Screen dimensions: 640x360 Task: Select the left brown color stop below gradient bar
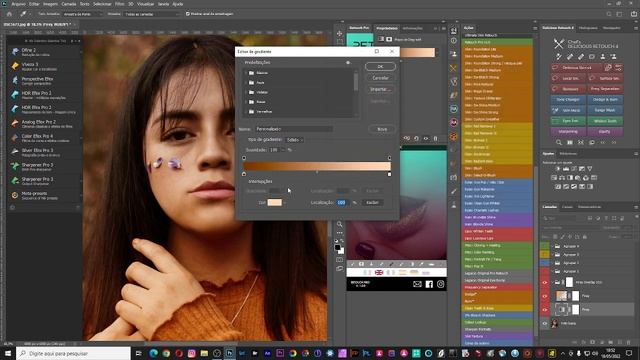tap(244, 174)
